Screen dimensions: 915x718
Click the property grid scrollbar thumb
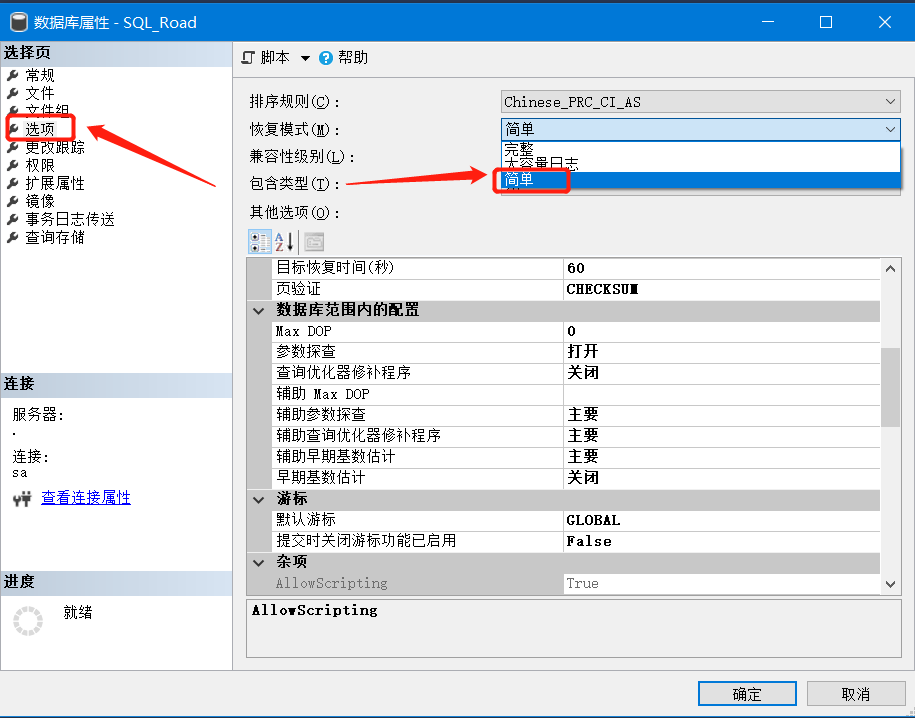click(x=890, y=388)
